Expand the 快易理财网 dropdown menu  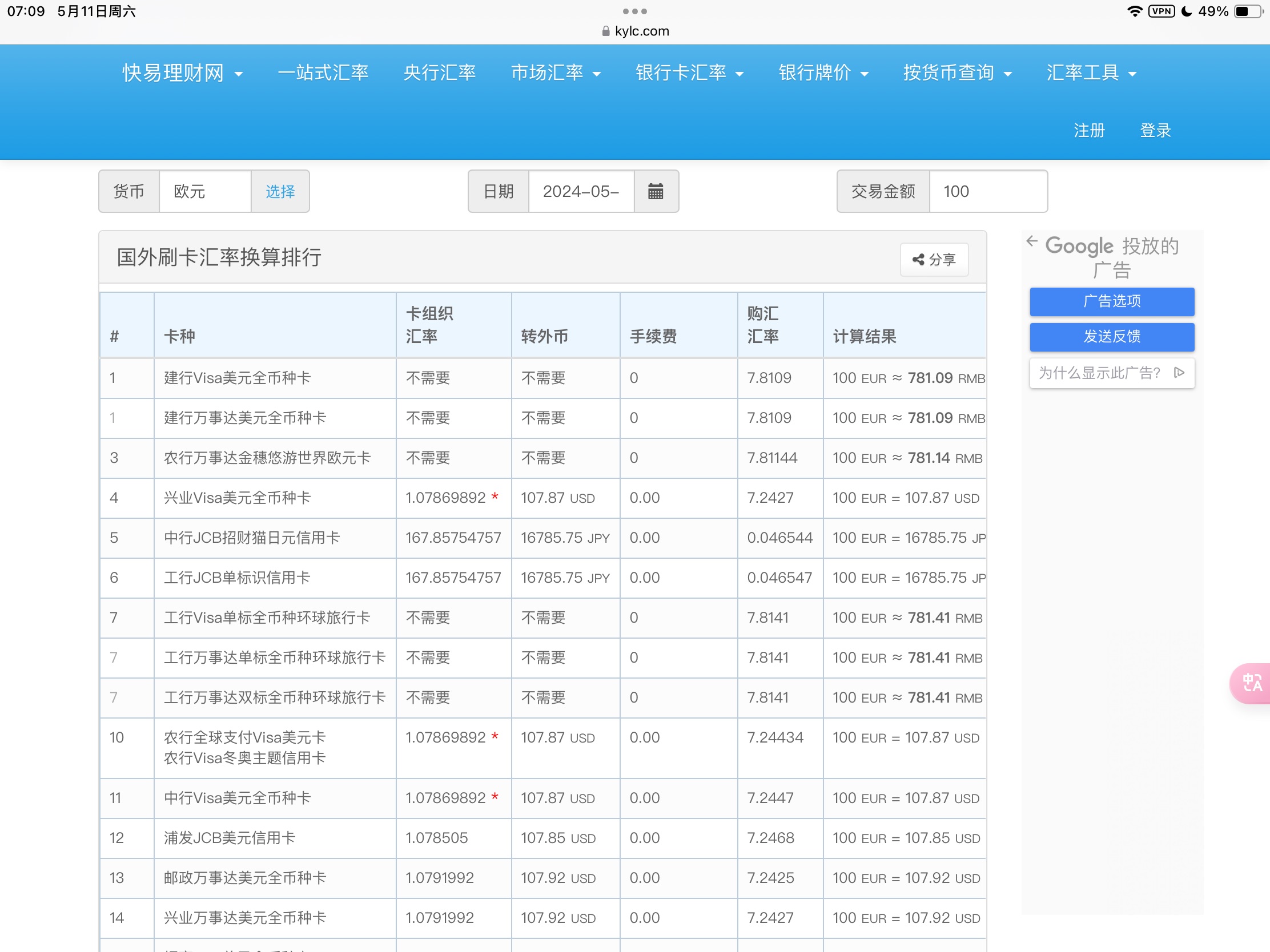tap(183, 73)
